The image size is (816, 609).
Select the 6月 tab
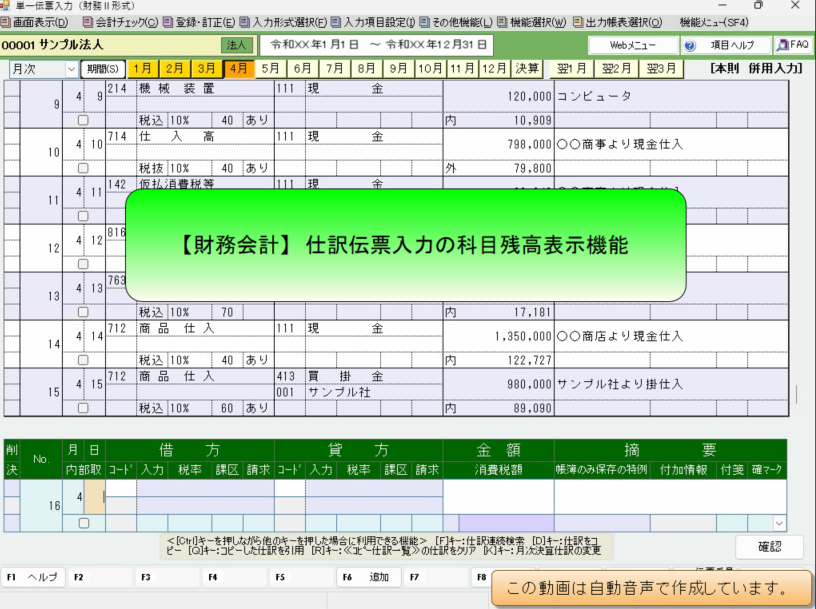click(302, 69)
